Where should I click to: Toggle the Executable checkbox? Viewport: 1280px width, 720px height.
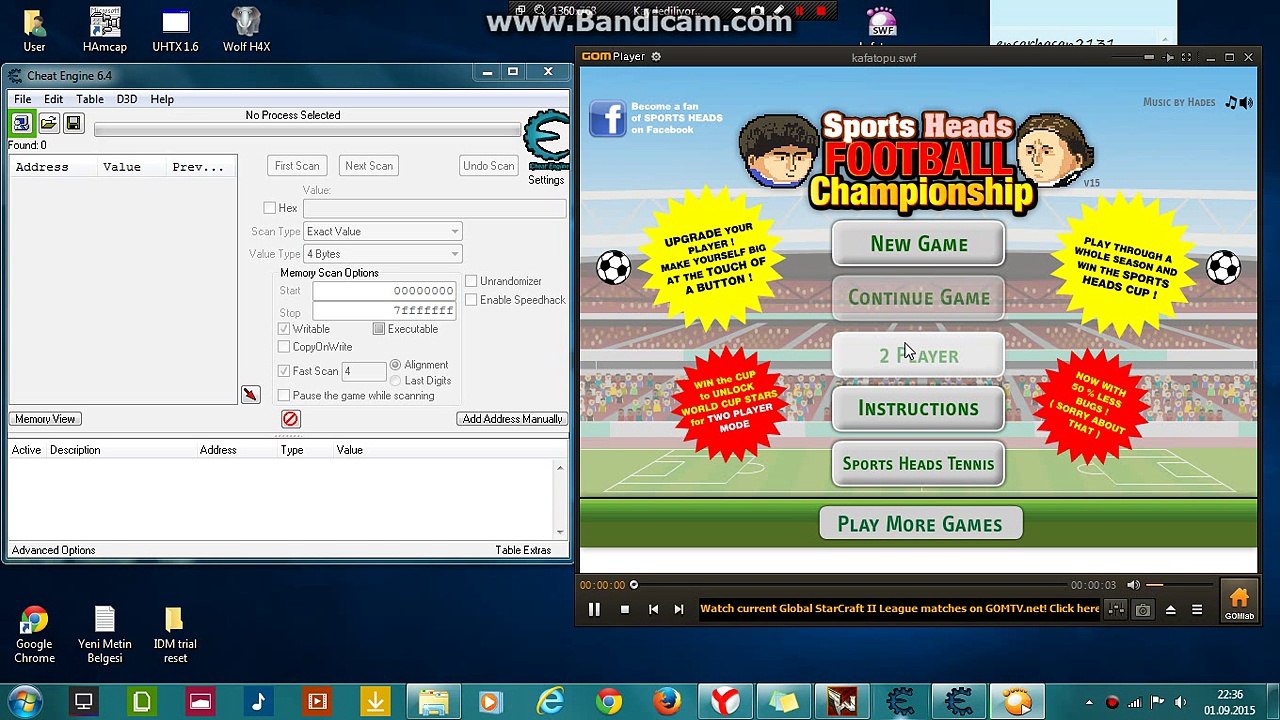tap(379, 329)
